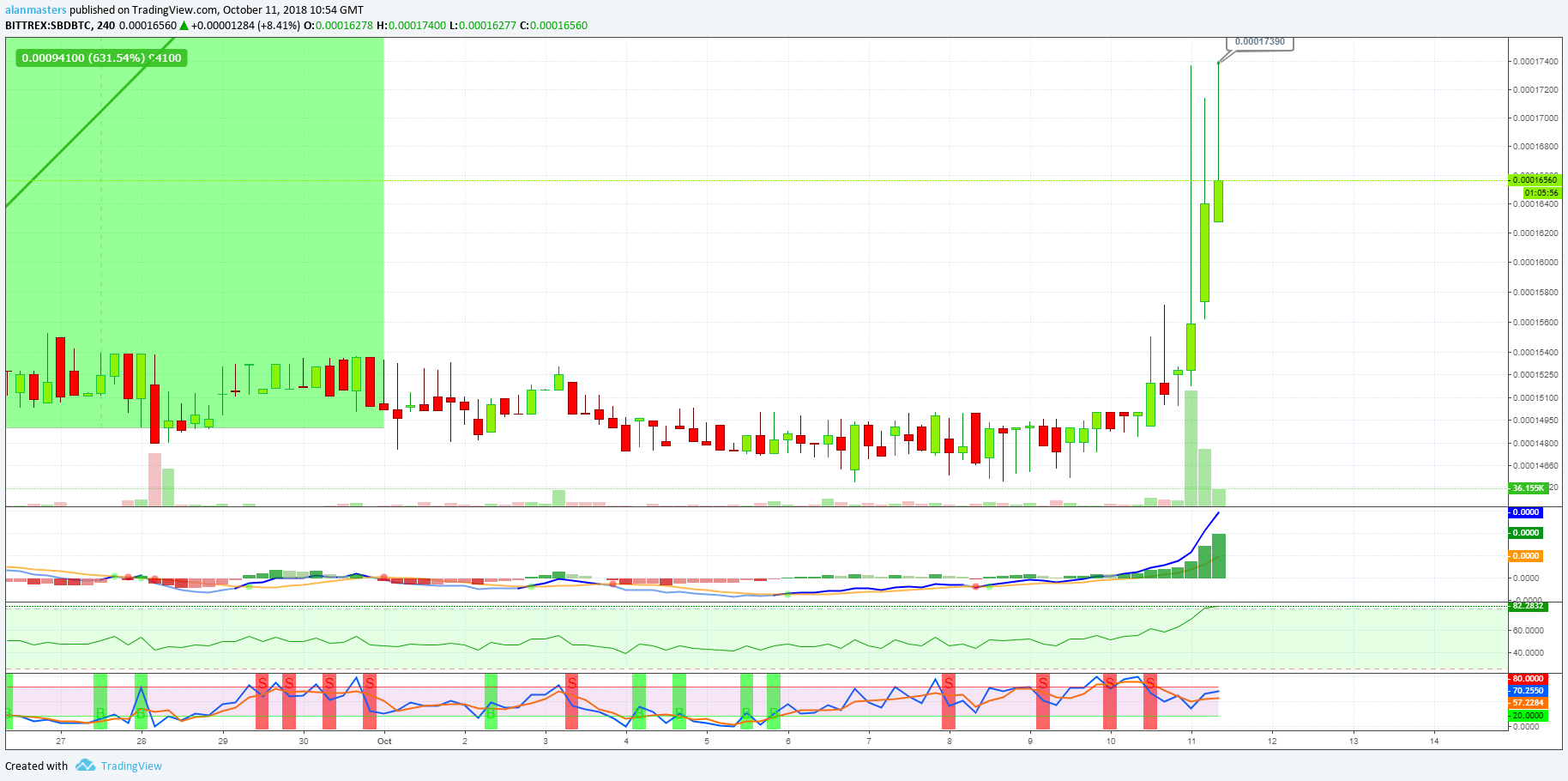Screen dimensions: 1568x781
Task: Click the 36.155K volume label
Action: coord(1529,488)
